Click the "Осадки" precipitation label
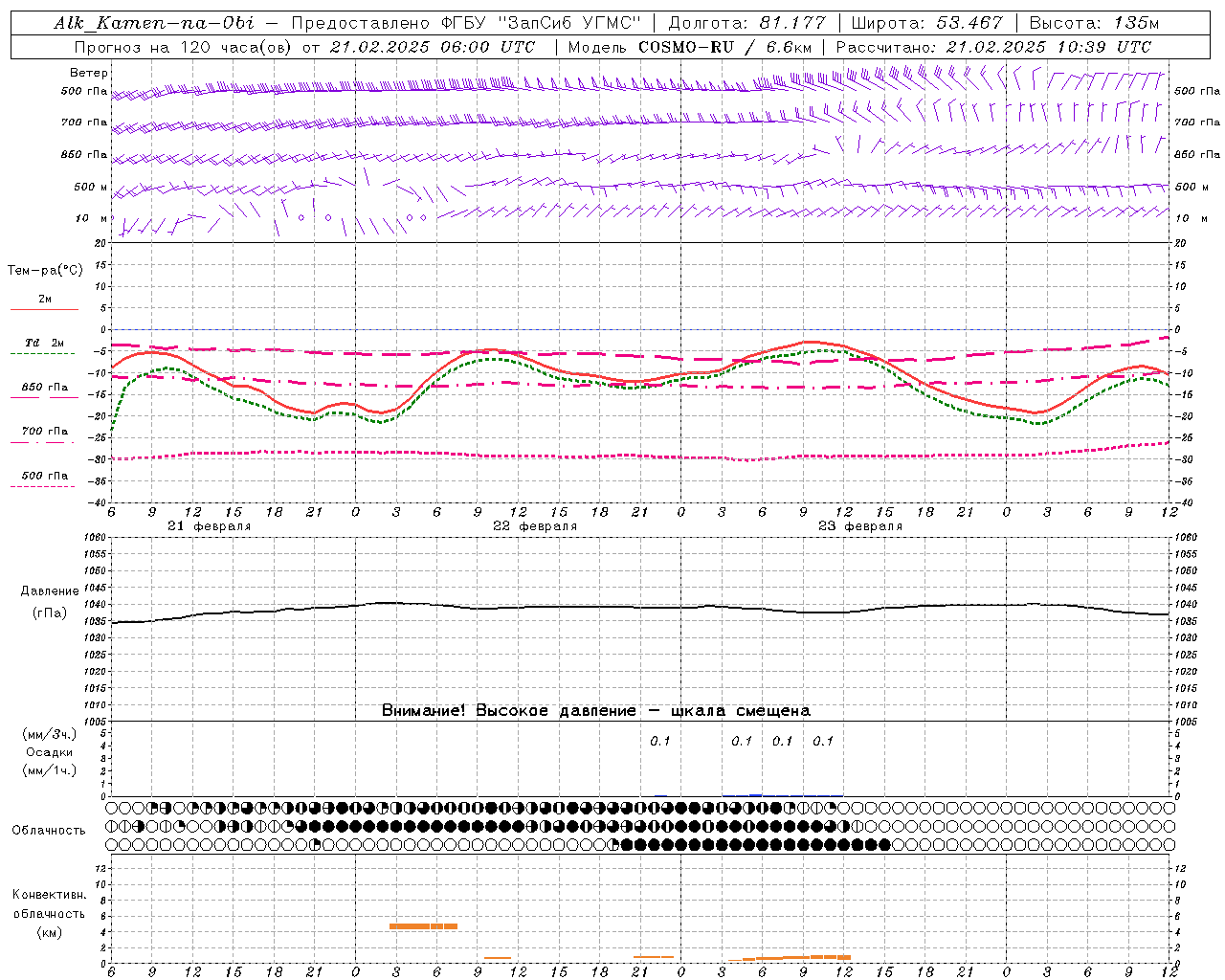 [50, 752]
